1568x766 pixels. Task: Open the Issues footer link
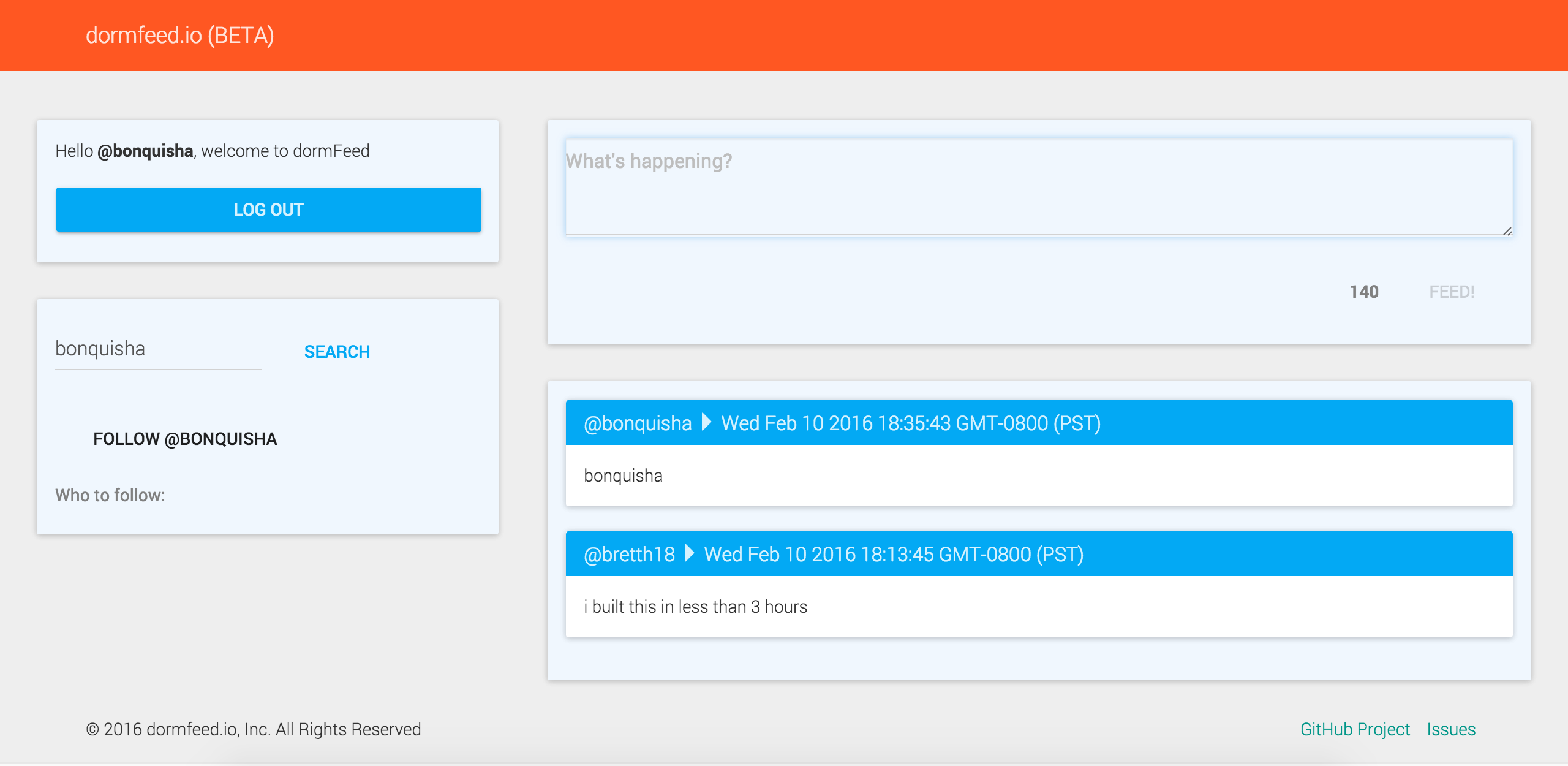[x=1451, y=729]
